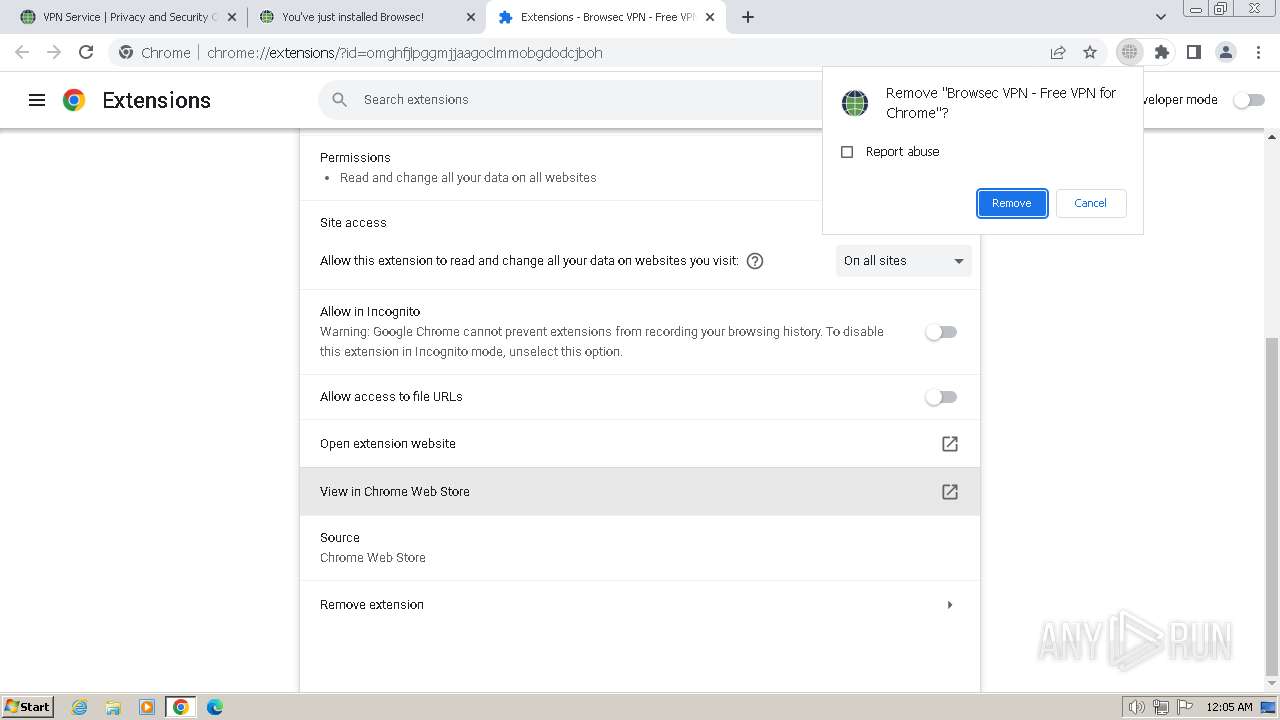Image resolution: width=1280 pixels, height=720 pixels.
Task: Click the Action Center flag tray icon
Action: pyautogui.click(x=1184, y=707)
